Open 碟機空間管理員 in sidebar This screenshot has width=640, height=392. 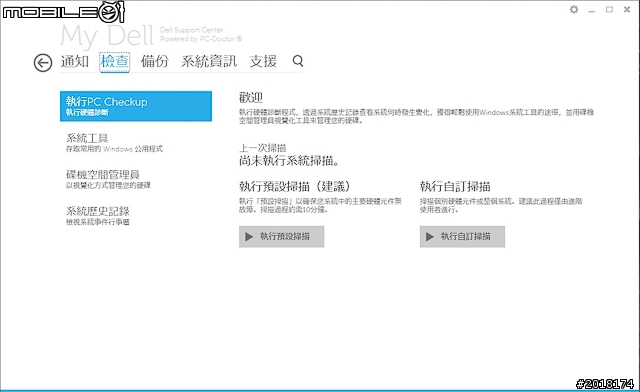point(109,179)
